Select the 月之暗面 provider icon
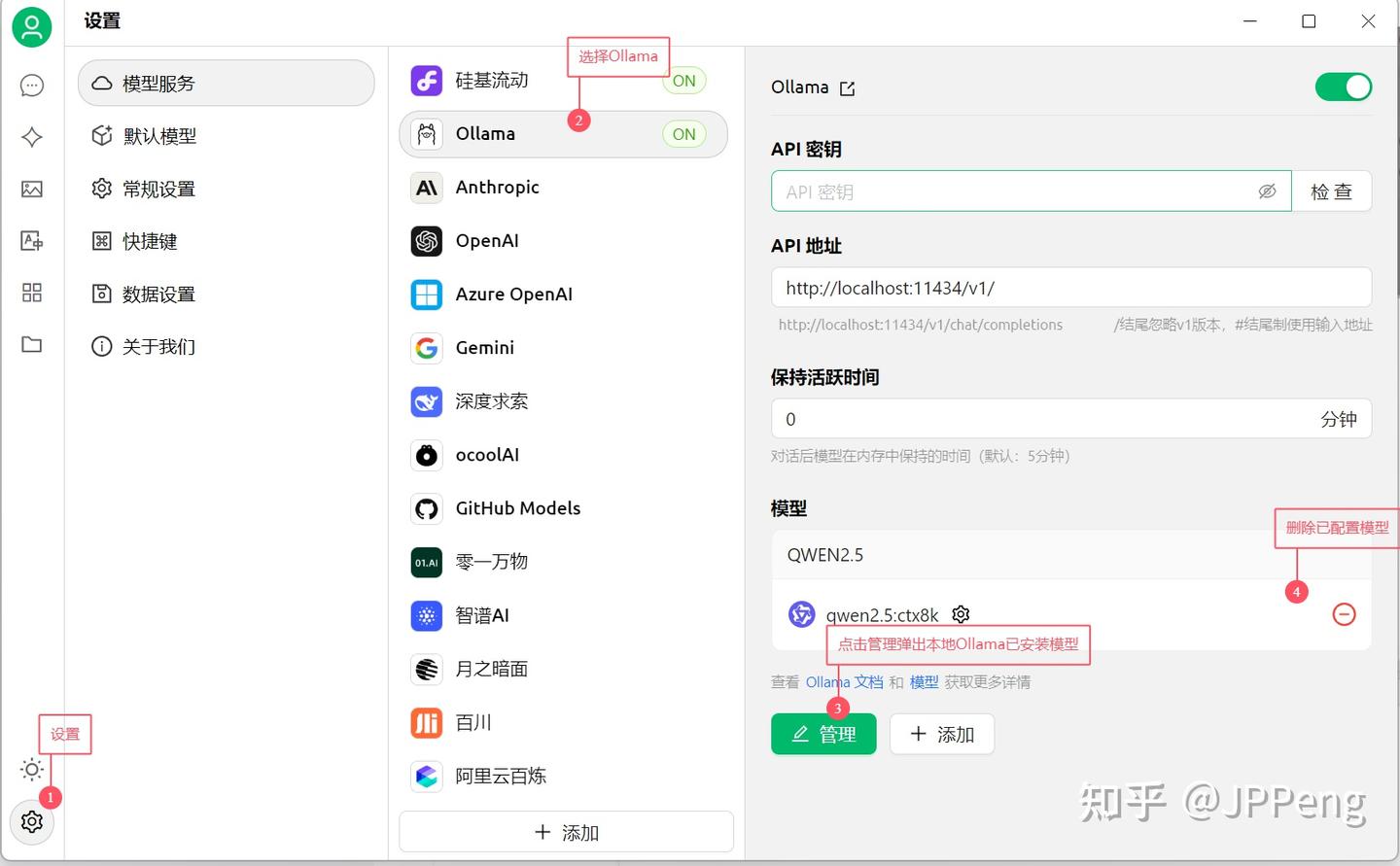 [427, 669]
